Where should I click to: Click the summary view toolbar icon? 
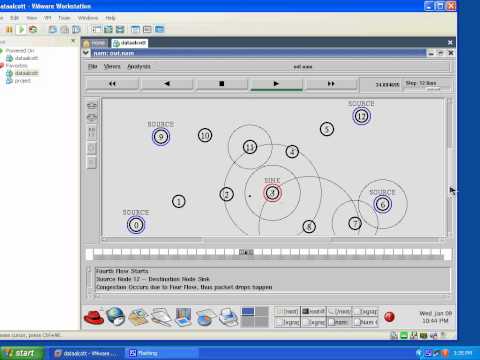[135, 29]
